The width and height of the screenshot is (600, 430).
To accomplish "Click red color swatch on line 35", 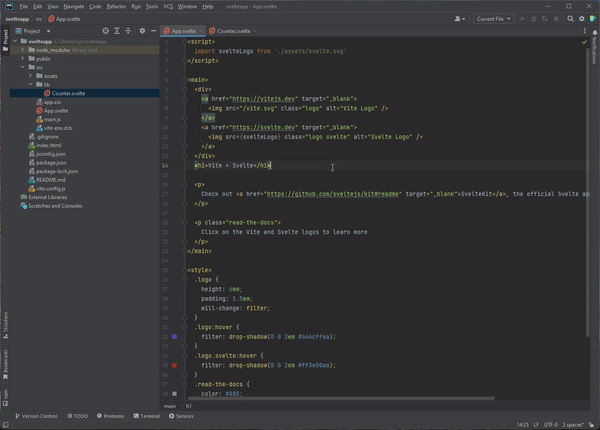I will pyautogui.click(x=174, y=365).
